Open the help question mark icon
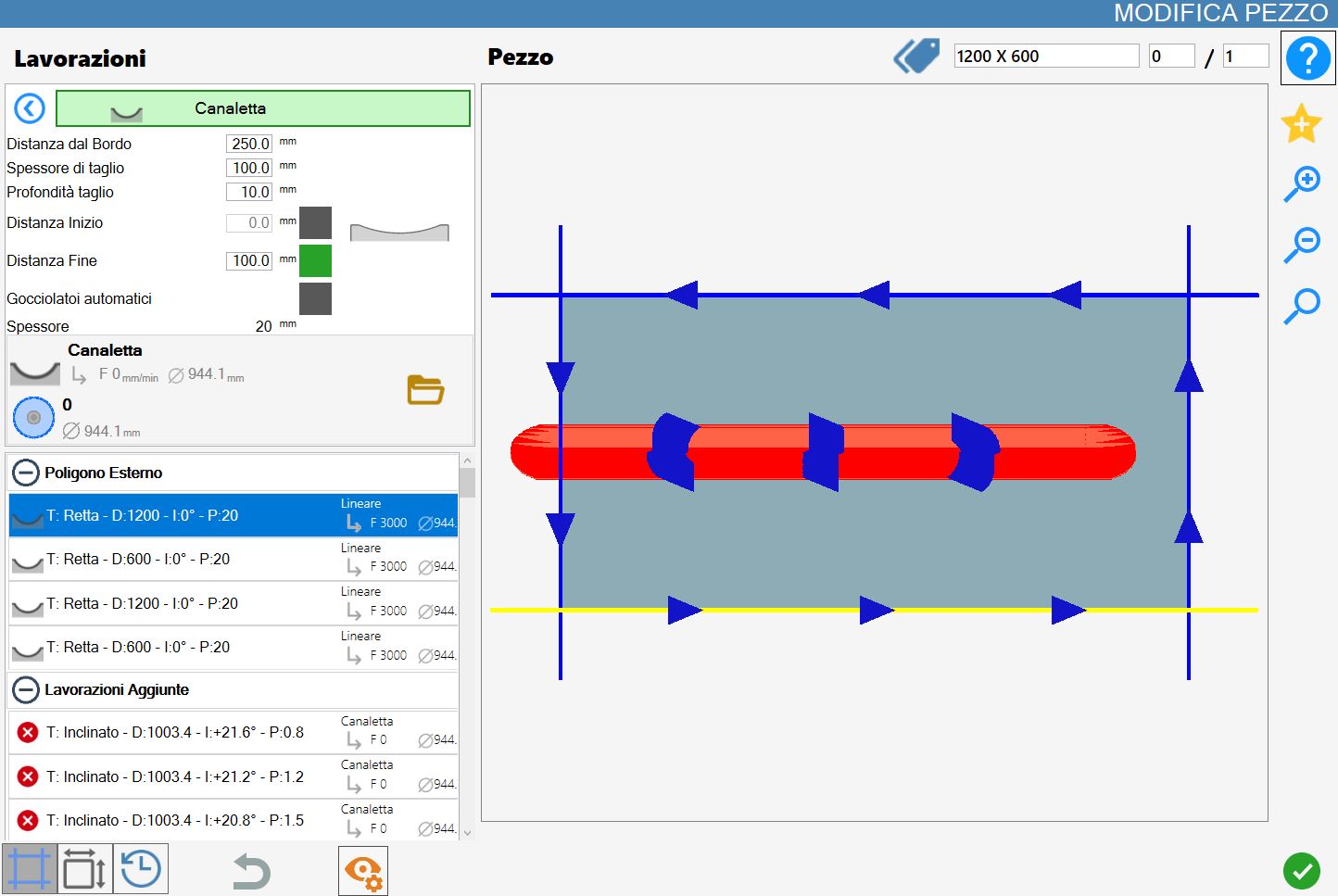This screenshot has height=896, width=1338. pyautogui.click(x=1307, y=57)
